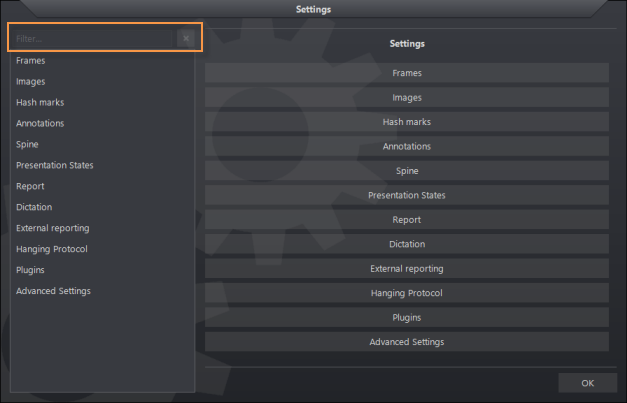Select Dictation from the sidebar list
Image resolution: width=627 pixels, height=403 pixels.
coord(34,208)
